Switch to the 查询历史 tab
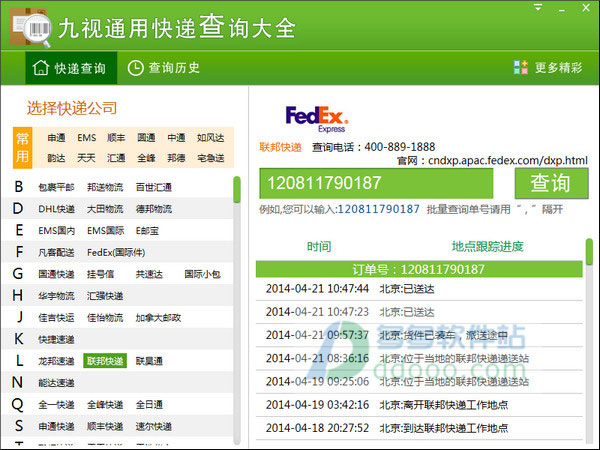 (x=163, y=68)
